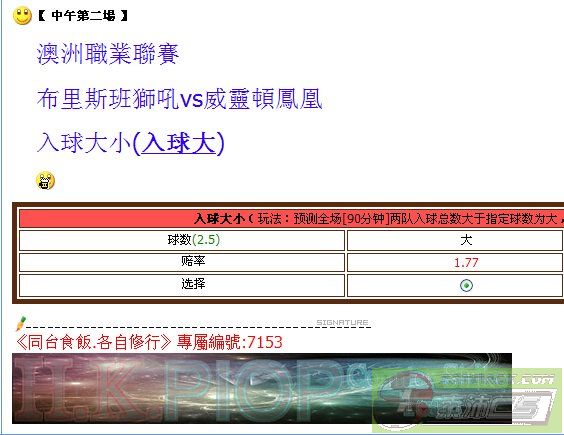
Task: Open the underlined 入球大 link
Action: click(x=179, y=143)
